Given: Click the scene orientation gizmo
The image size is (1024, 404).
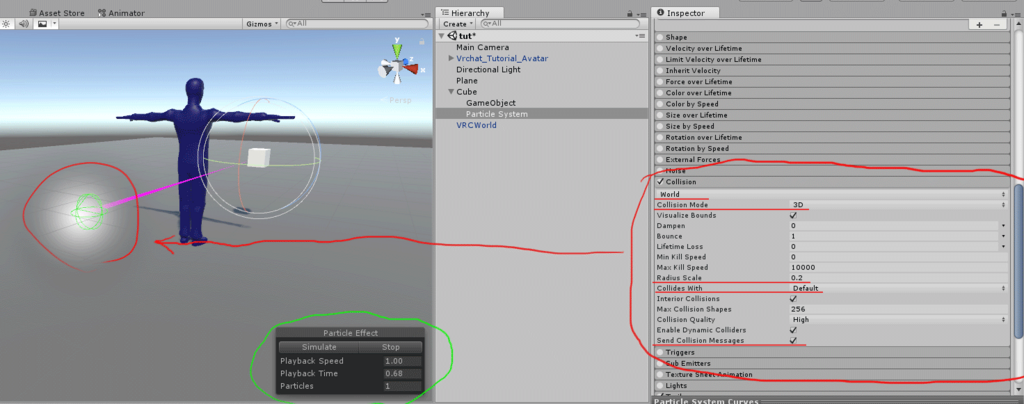Looking at the screenshot, I should pyautogui.click(x=396, y=66).
